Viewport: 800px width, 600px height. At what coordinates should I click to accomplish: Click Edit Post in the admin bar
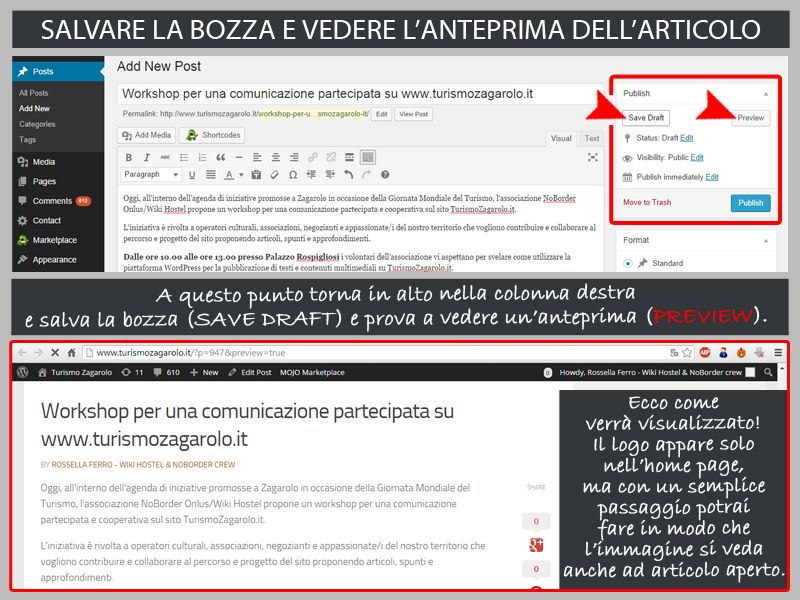250,372
